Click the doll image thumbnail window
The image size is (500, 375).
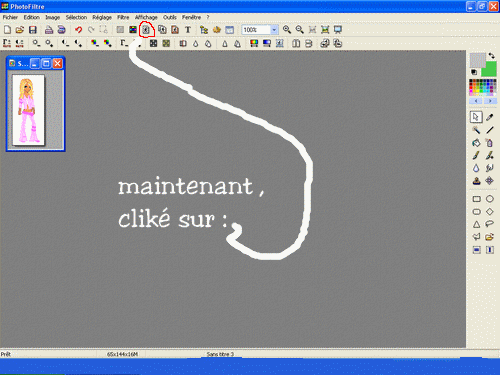(36, 104)
